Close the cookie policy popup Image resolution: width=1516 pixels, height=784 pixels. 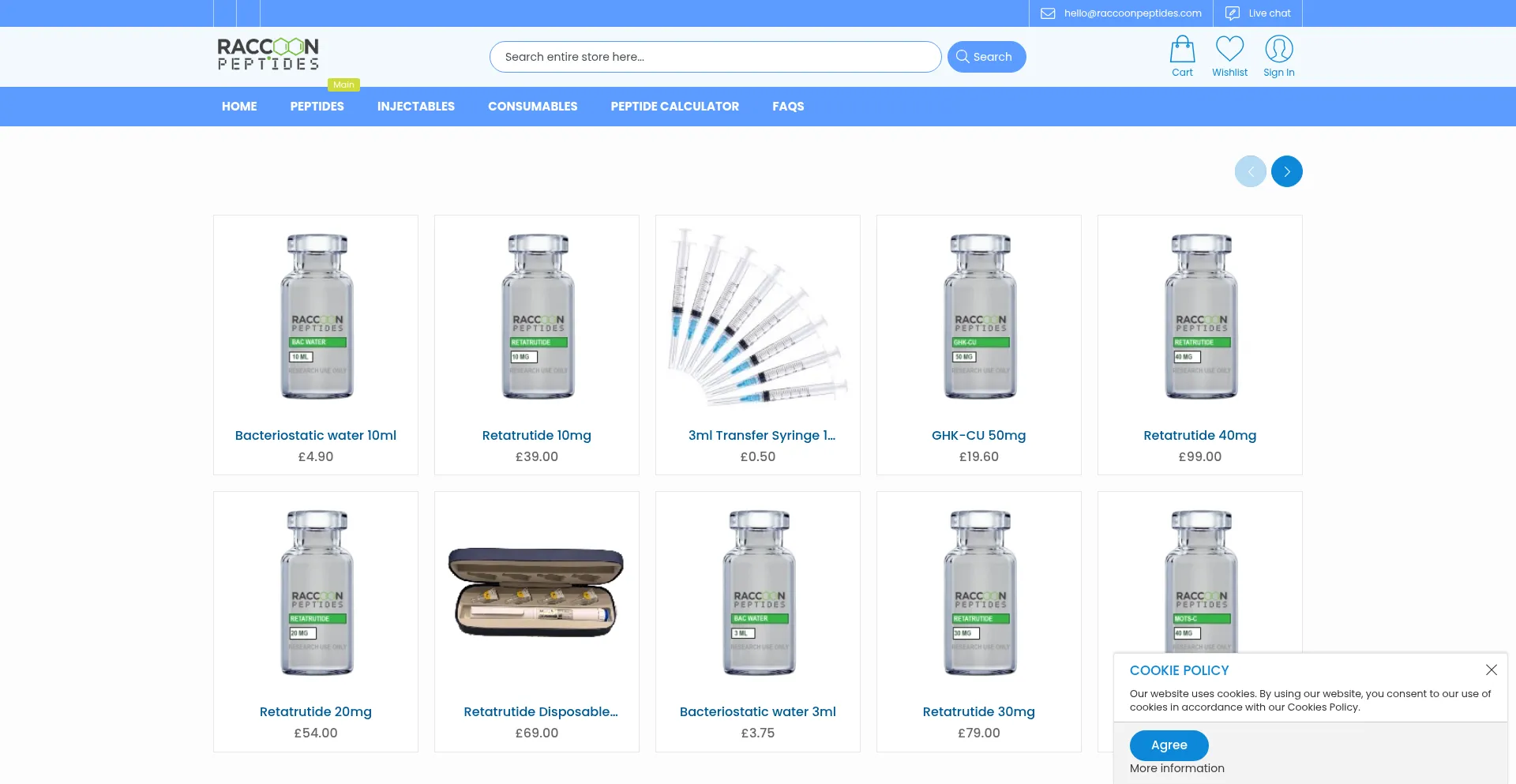1491,670
